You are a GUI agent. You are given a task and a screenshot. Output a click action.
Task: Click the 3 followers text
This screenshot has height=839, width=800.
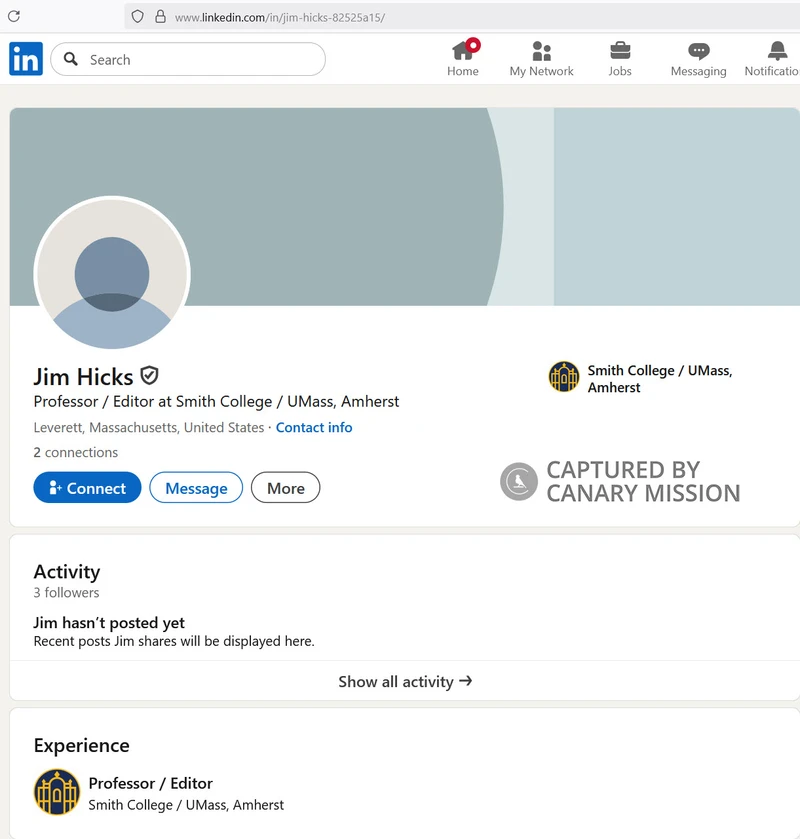(x=66, y=593)
